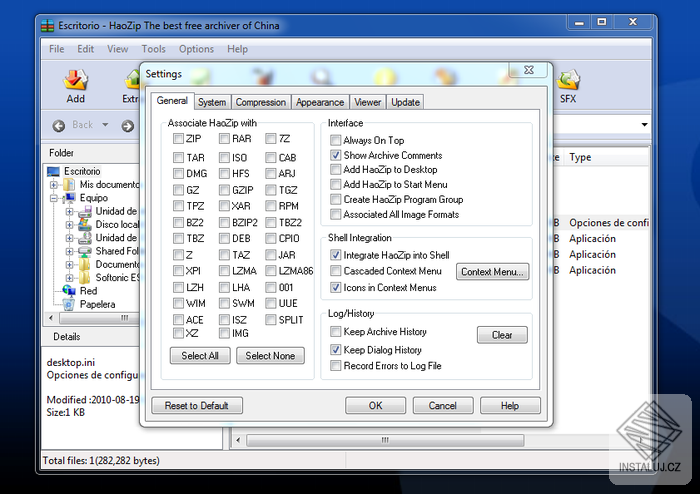This screenshot has width=700, height=494.
Task: Select the Softonic ES folder icon
Action: pos(85,278)
